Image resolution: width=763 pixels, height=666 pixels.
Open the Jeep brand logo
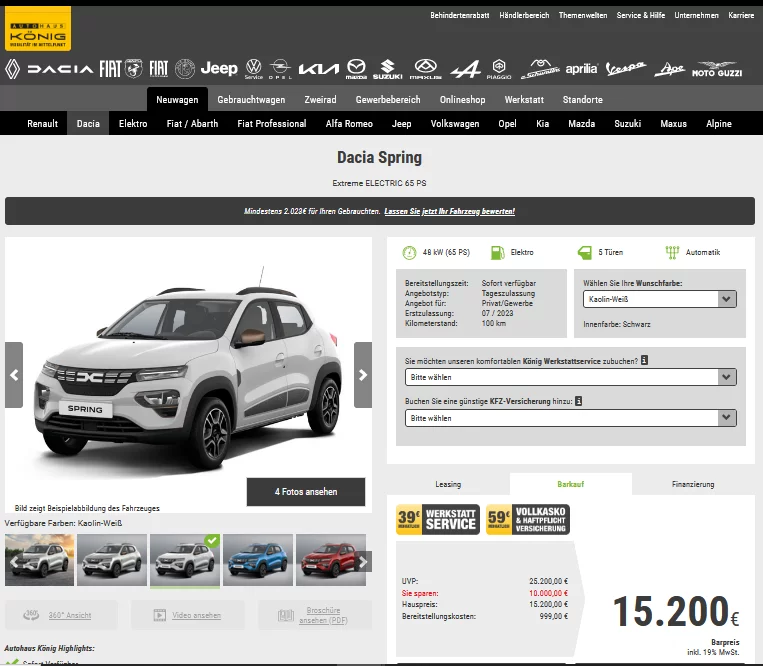pyautogui.click(x=218, y=69)
